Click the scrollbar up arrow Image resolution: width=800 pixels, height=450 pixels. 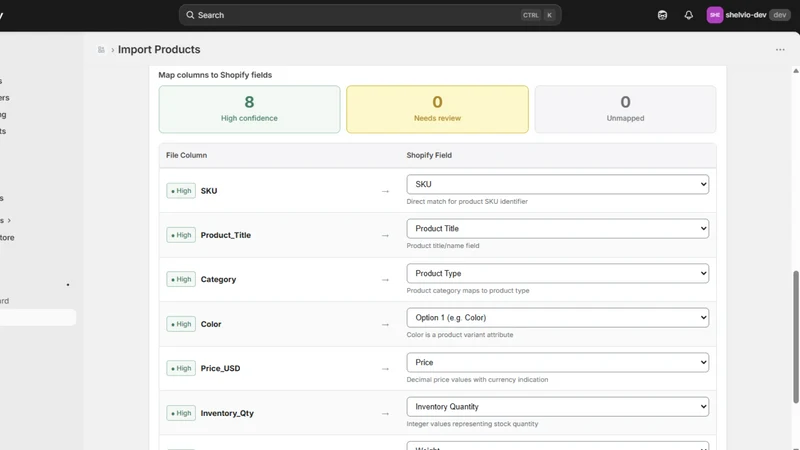coord(795,71)
